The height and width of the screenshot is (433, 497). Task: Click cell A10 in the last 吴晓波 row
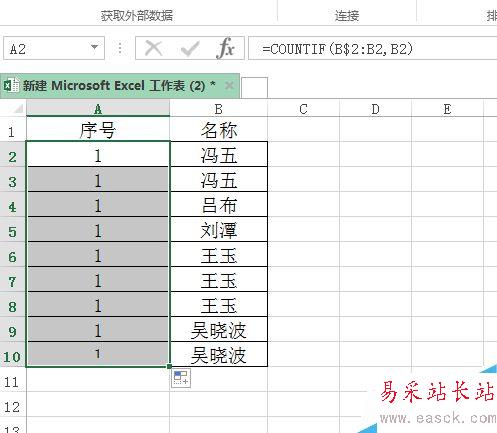tap(98, 354)
